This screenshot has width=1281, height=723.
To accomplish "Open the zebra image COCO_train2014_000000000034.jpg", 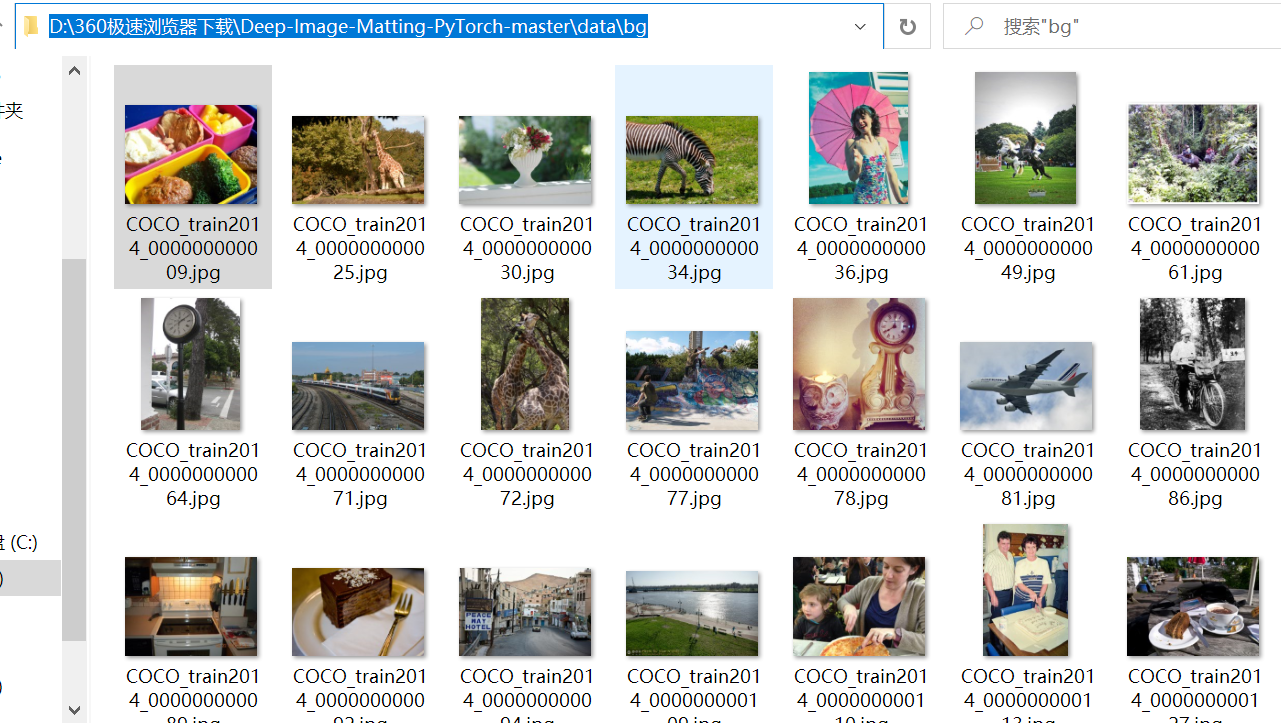I will (692, 159).
